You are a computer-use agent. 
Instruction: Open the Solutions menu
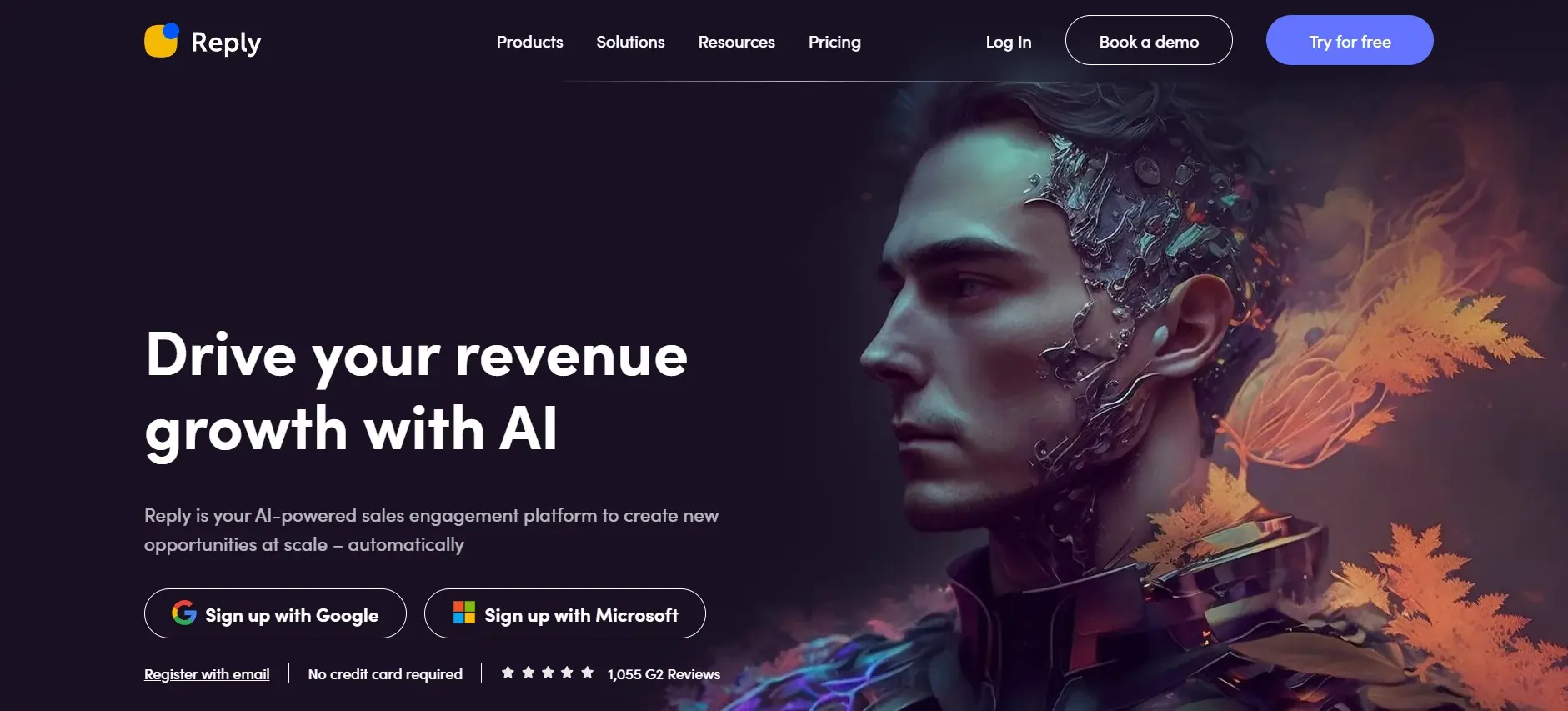point(630,42)
